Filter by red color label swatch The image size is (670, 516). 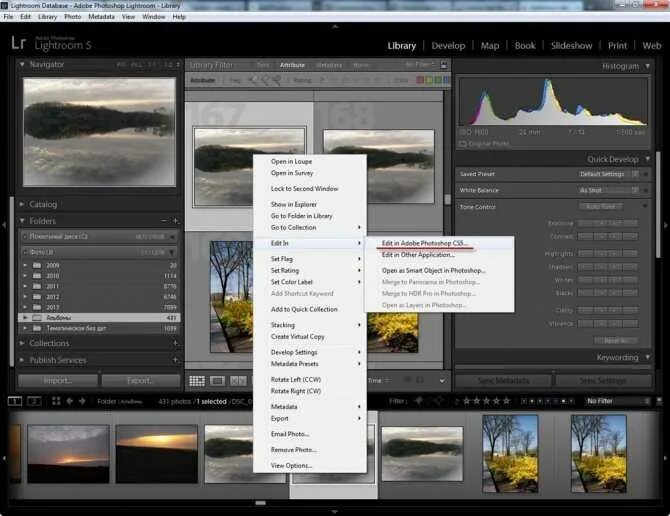click(420, 80)
